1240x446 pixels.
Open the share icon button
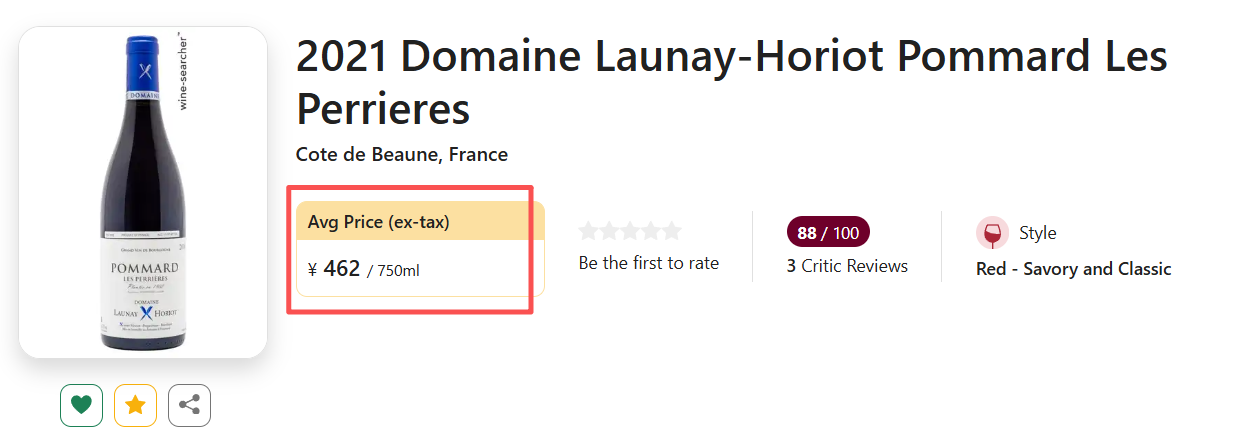pos(189,405)
